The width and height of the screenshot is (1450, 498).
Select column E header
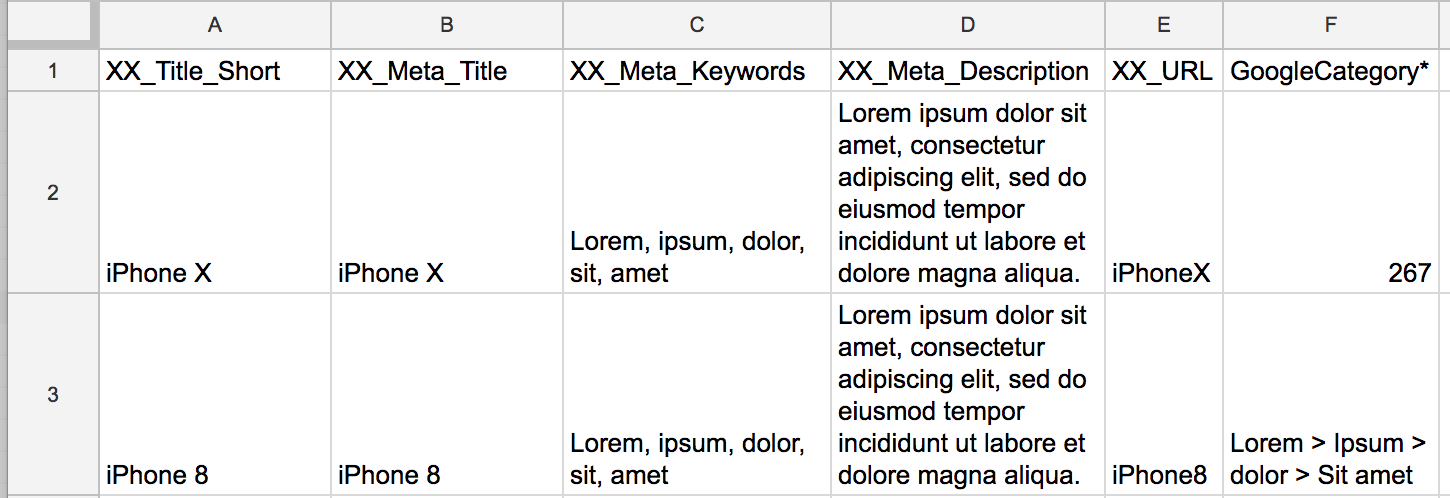(x=1163, y=25)
